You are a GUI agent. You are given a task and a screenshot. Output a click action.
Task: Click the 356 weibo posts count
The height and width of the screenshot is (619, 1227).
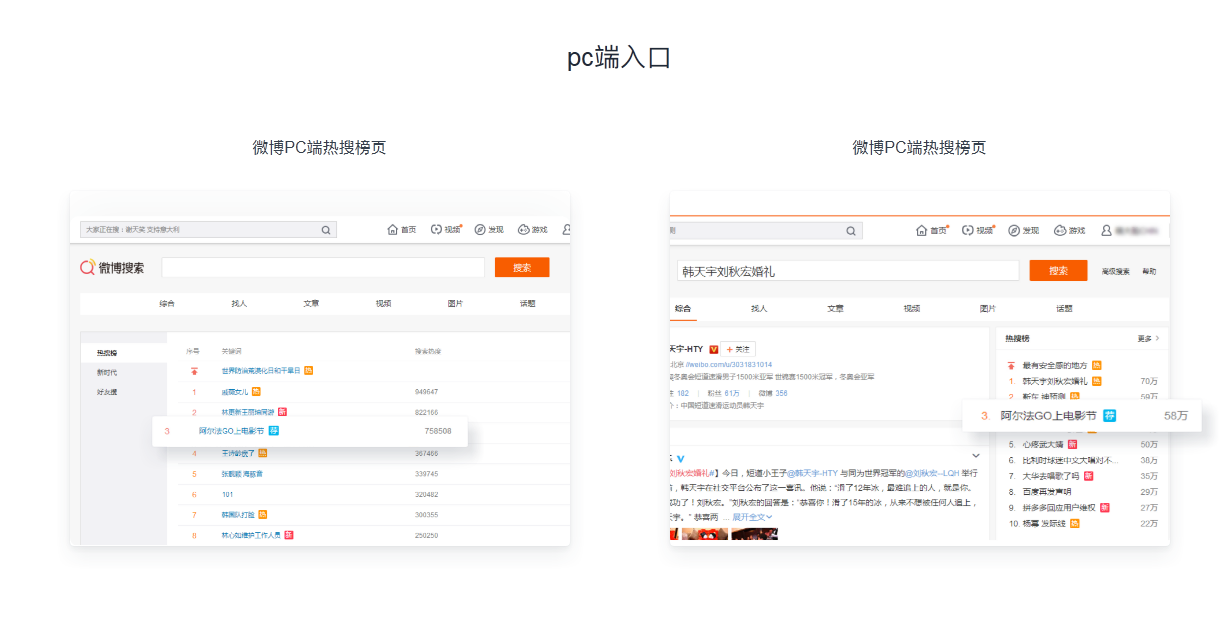click(781, 393)
